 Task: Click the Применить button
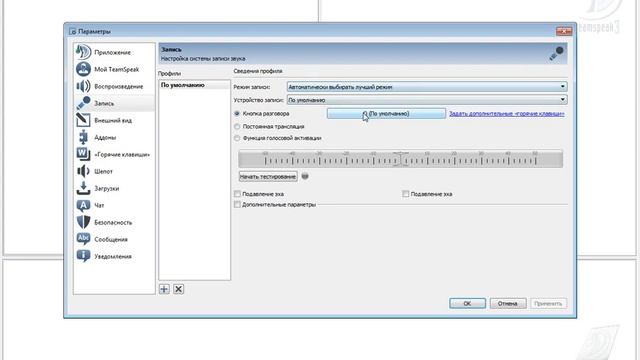548,303
